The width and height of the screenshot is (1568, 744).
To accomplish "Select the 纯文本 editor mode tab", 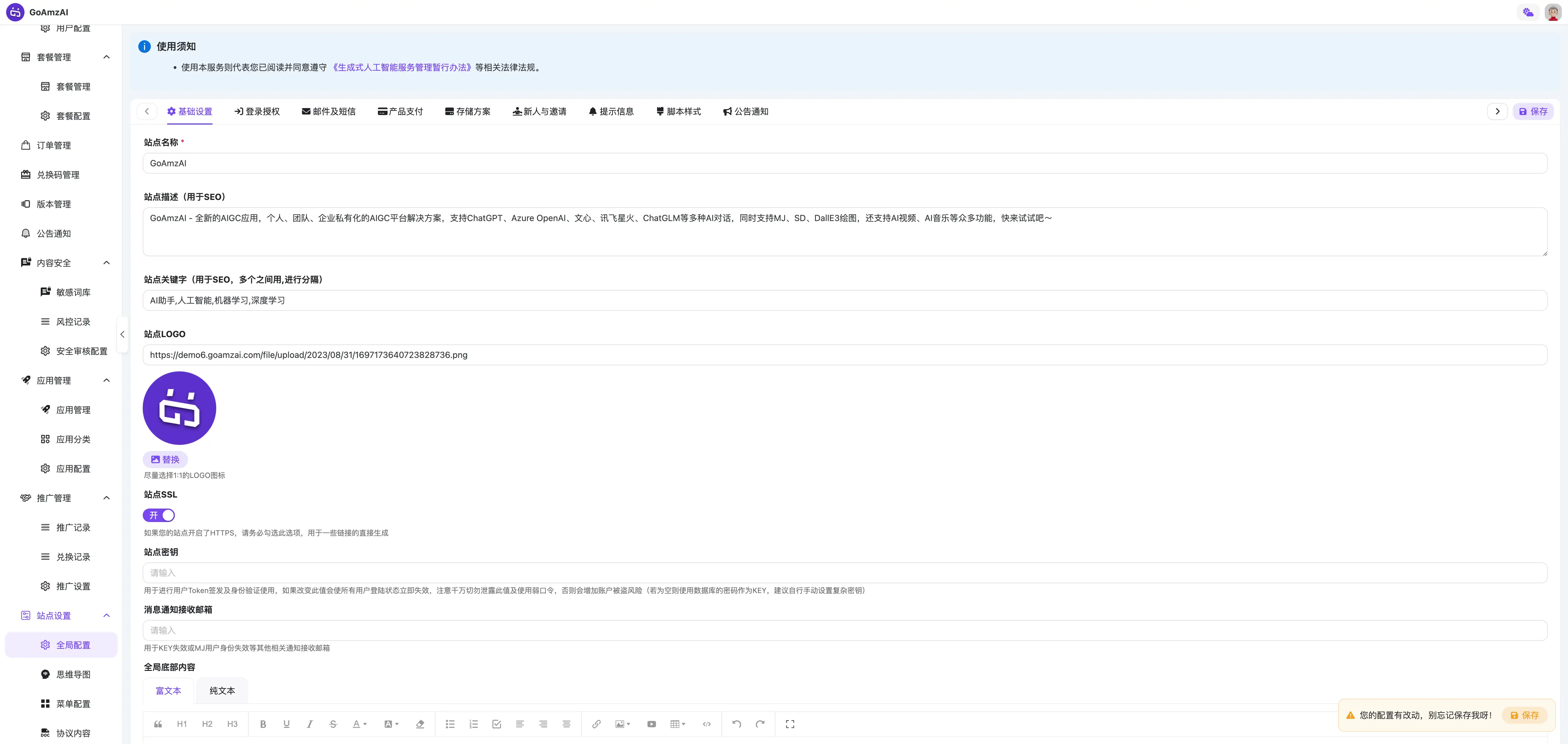I will 222,690.
